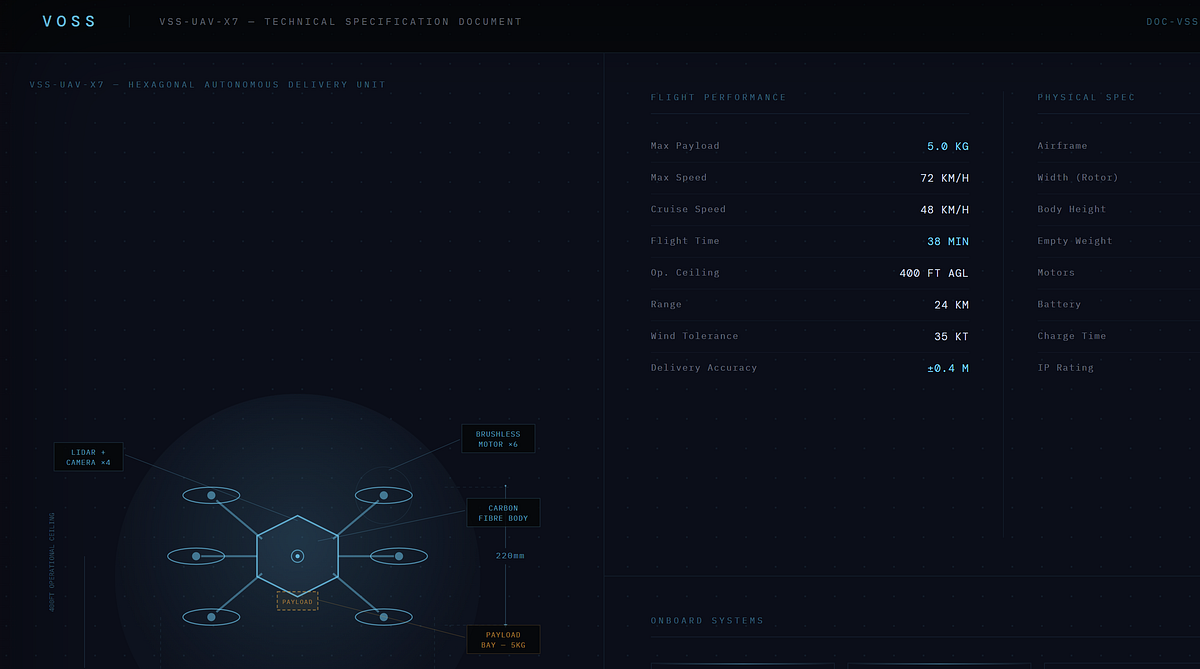
Task: Click the header title 'Technical Specification Document'
Action: 393,22
